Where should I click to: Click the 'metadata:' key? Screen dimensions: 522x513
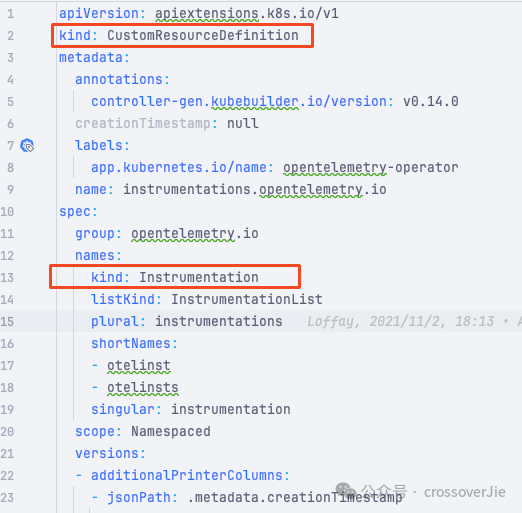pos(94,57)
